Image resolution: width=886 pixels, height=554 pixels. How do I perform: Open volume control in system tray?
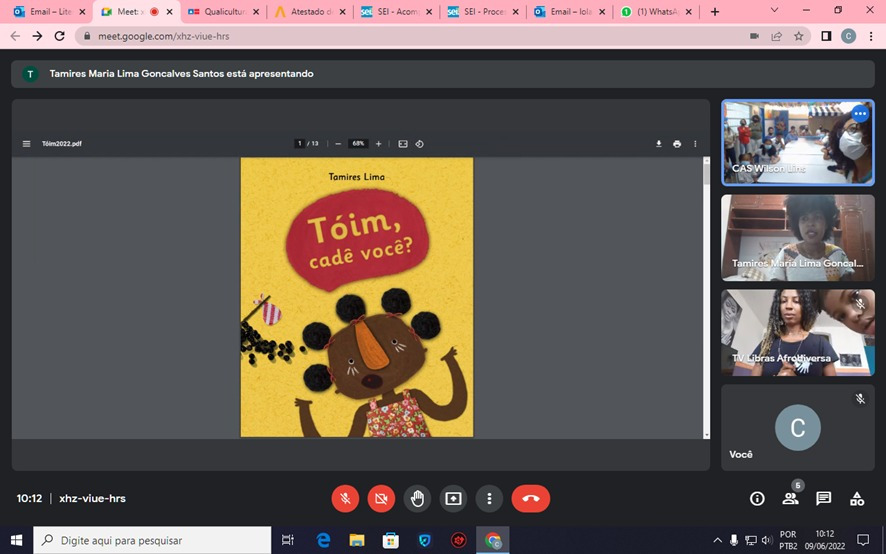767,540
